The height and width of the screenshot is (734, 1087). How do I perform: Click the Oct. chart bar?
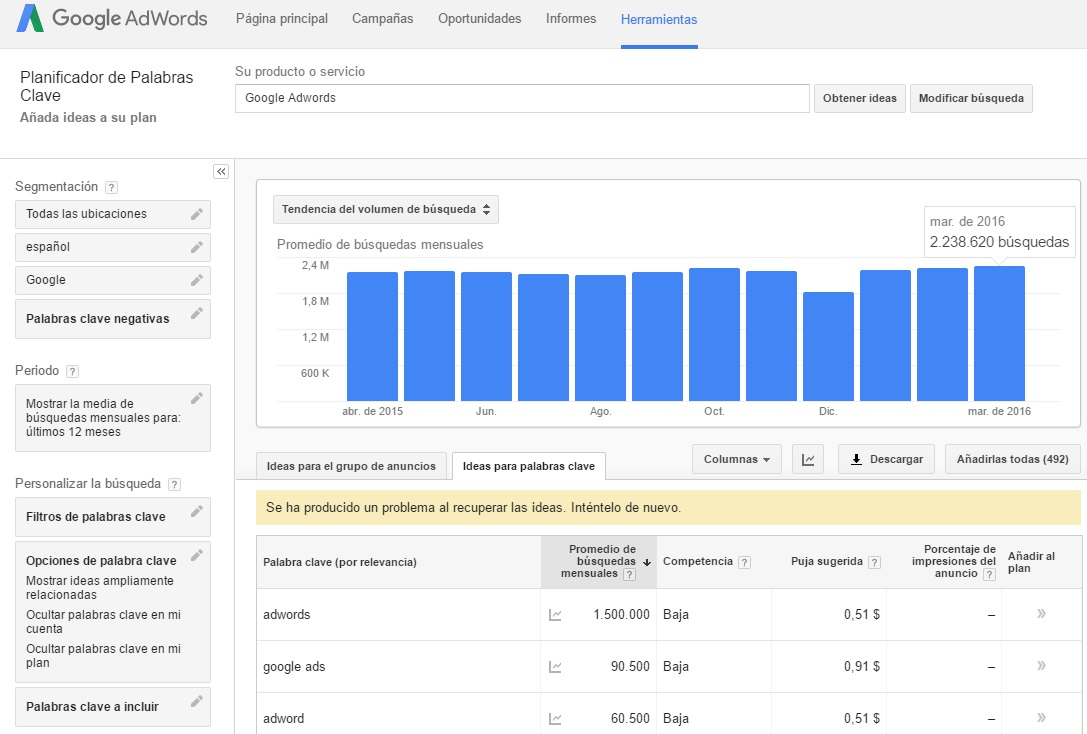point(714,334)
